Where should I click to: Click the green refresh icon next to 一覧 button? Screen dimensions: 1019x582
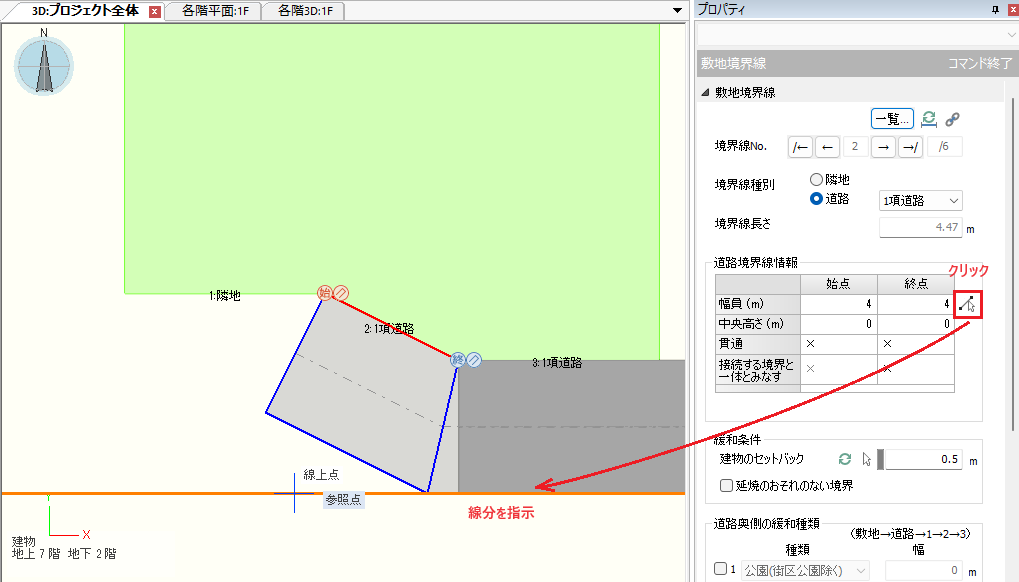pos(929,118)
